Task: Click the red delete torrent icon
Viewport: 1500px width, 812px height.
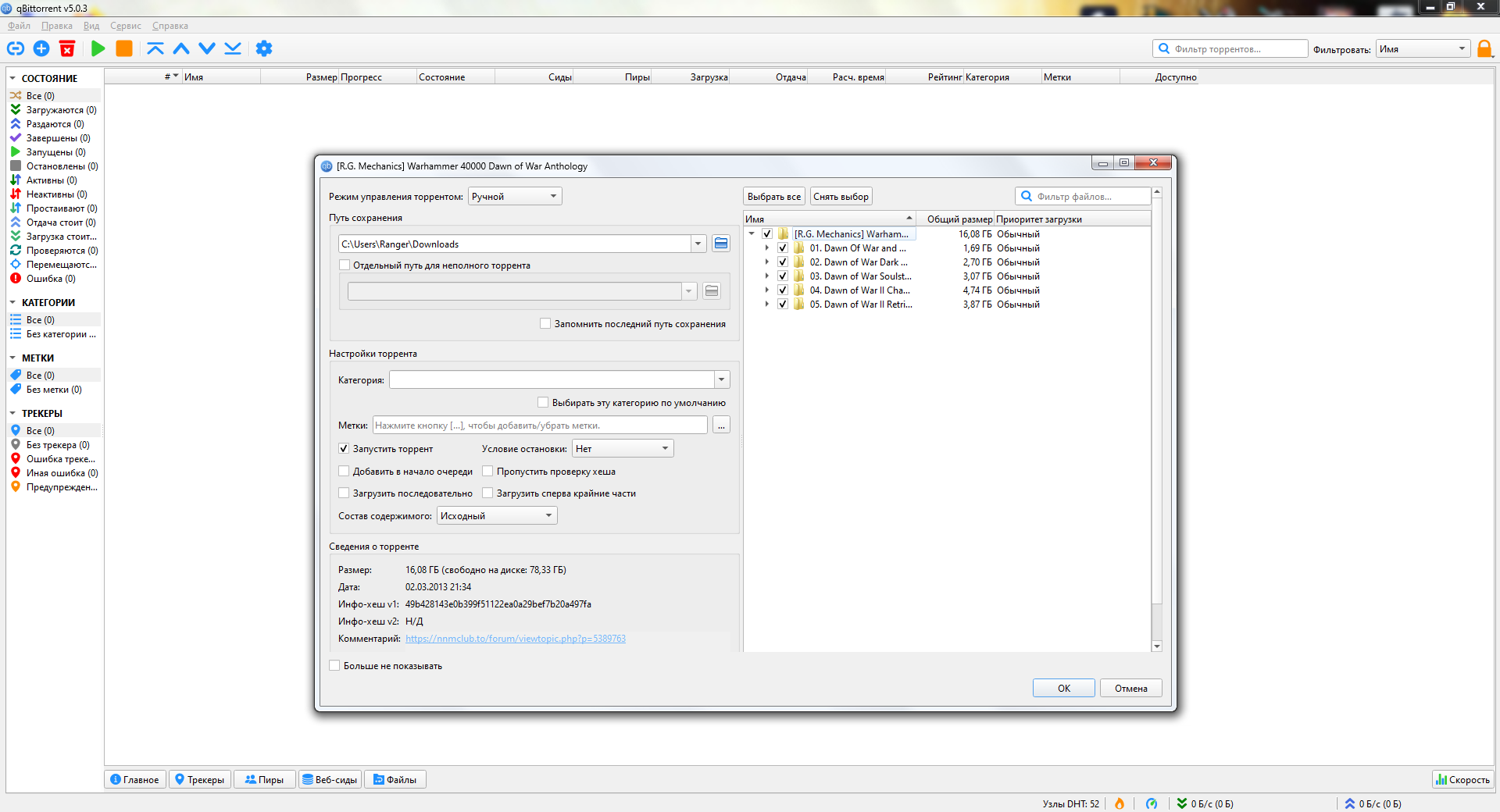Action: click(67, 48)
